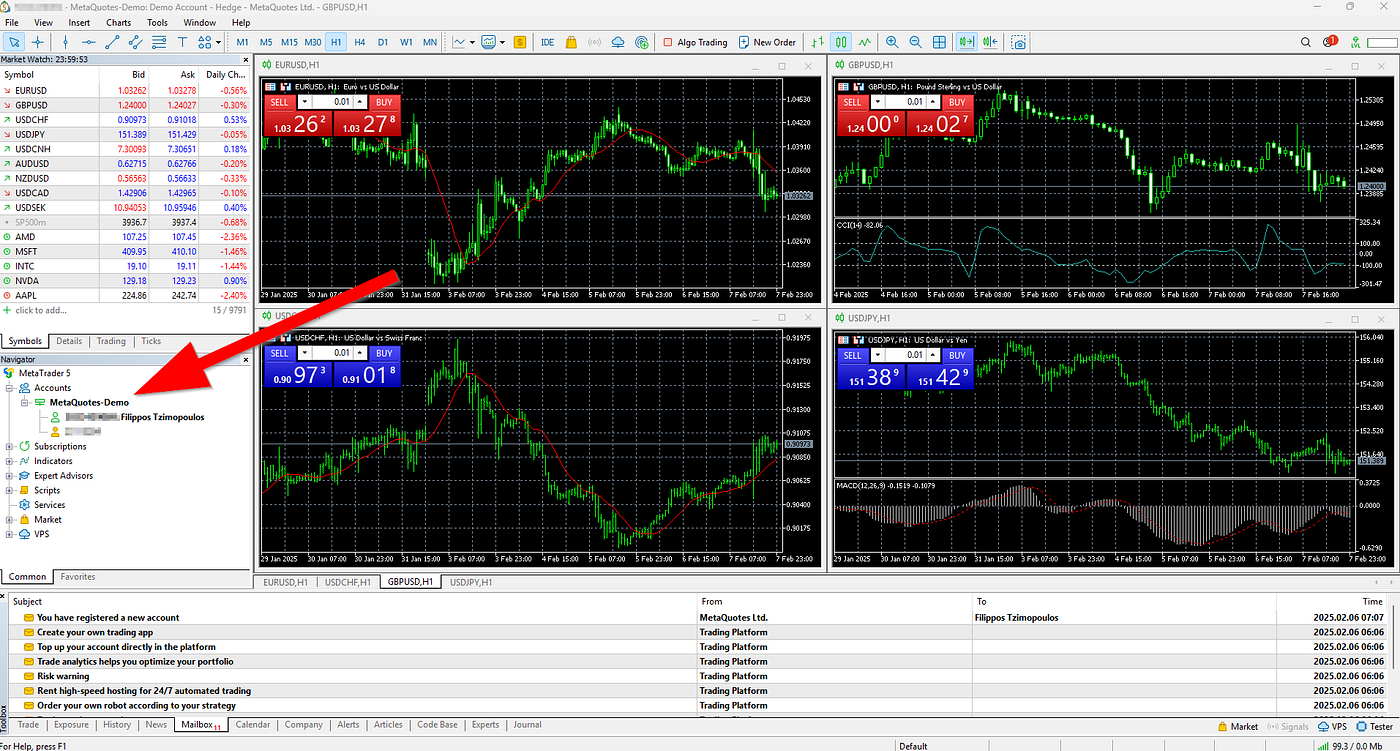Open the Insert menu
The height and width of the screenshot is (751, 1400).
click(79, 22)
